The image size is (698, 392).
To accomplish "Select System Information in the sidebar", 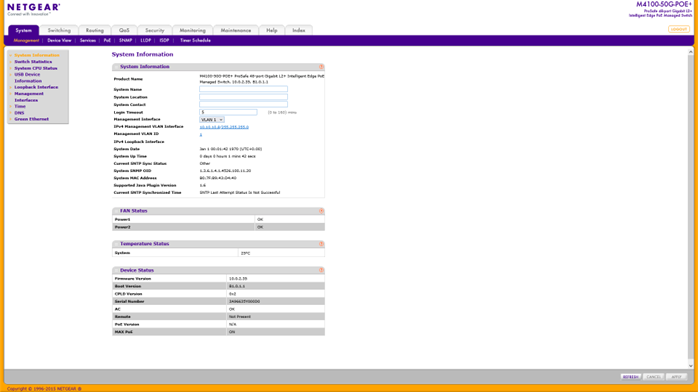I will click(x=37, y=55).
